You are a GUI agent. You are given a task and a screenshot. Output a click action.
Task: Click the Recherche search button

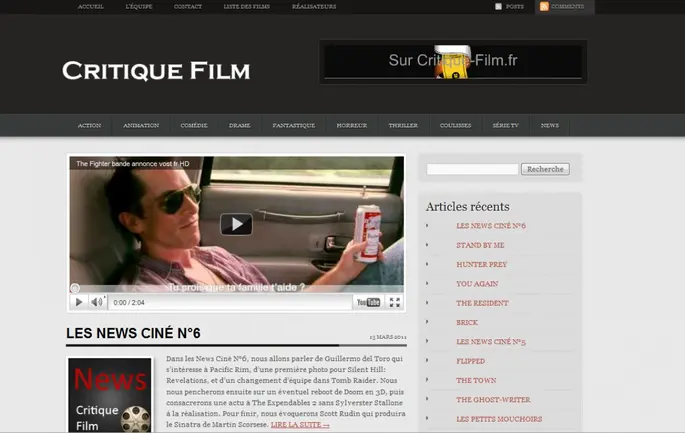[545, 169]
